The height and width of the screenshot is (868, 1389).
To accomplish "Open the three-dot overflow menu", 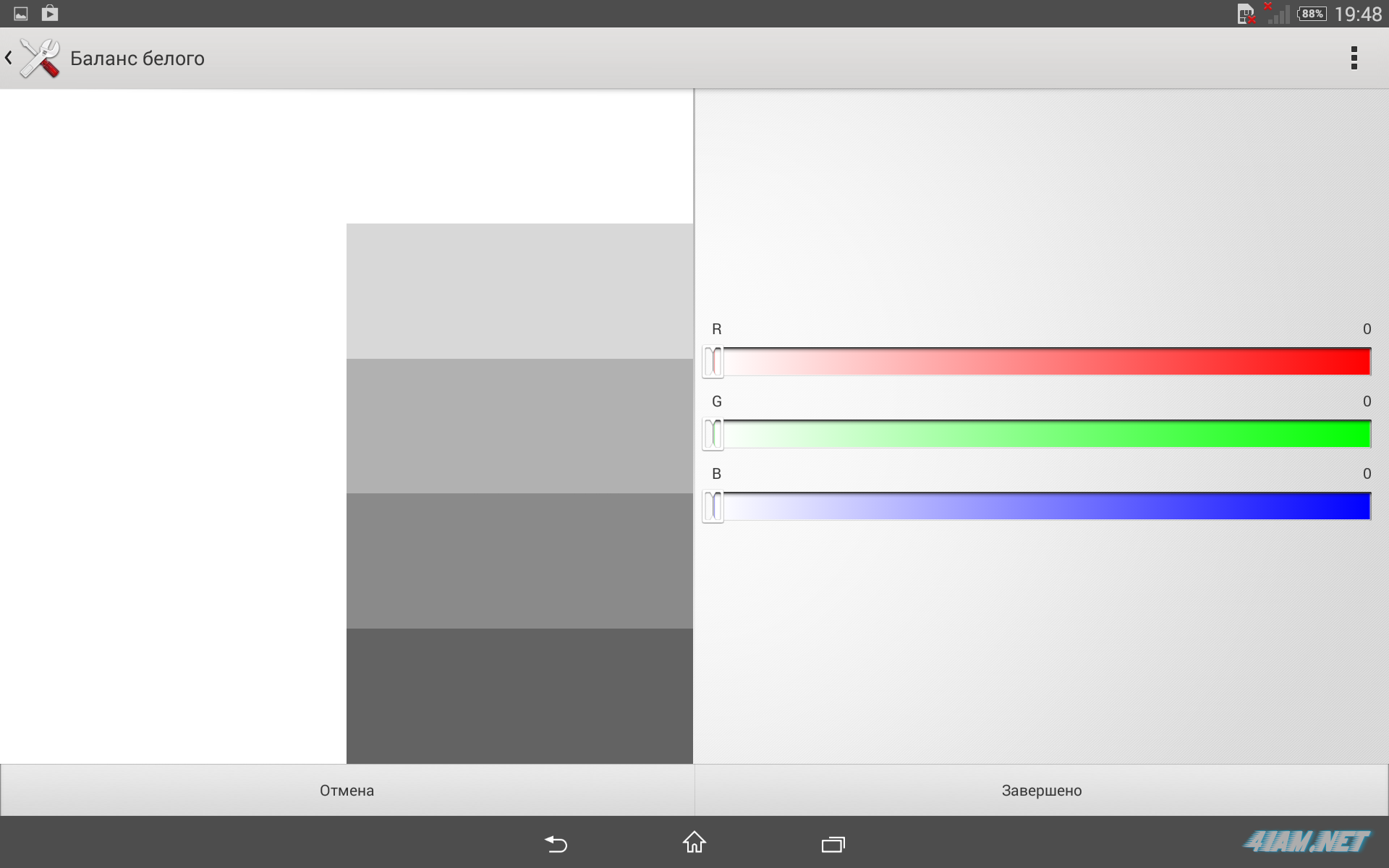I will 1354,58.
